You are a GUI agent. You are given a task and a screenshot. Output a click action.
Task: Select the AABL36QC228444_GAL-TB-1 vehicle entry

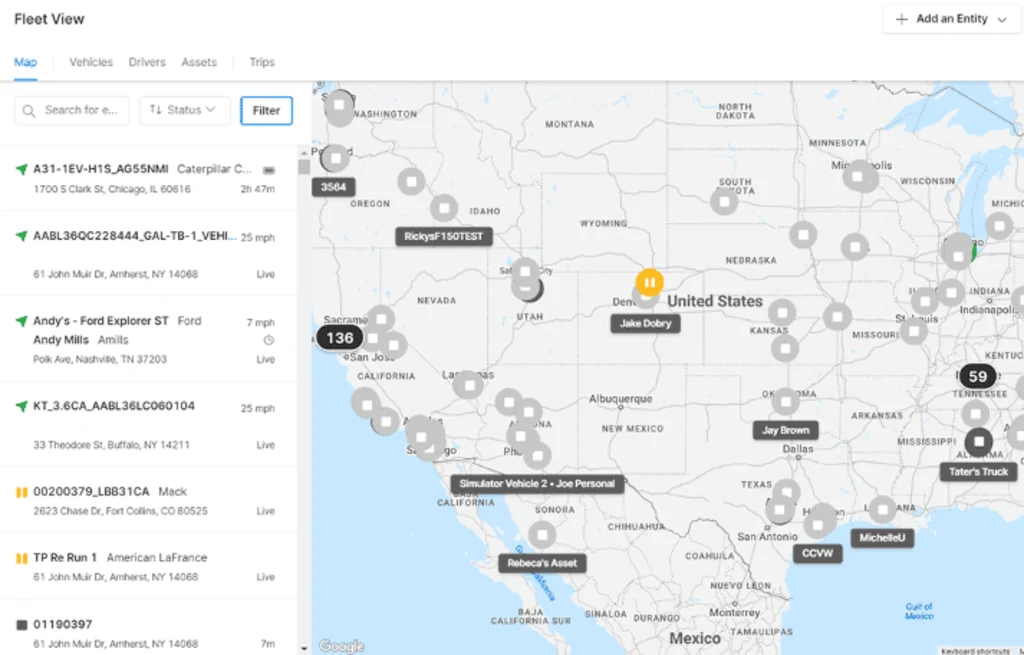[148, 253]
